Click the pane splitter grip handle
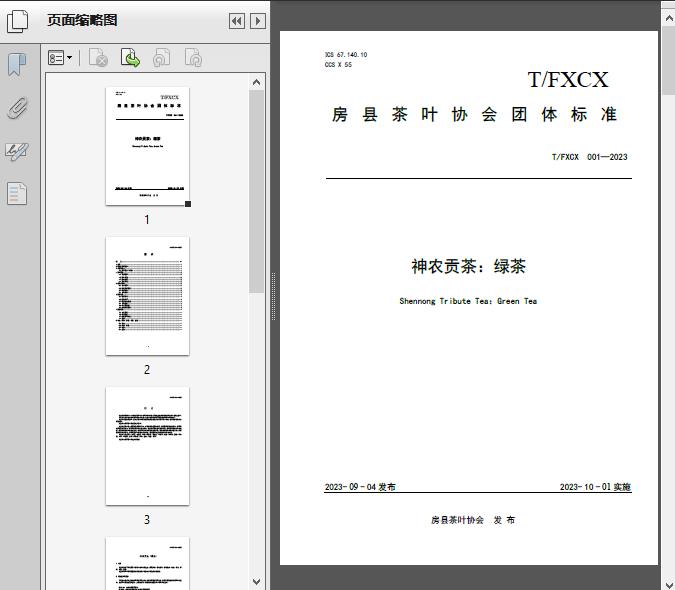 273,296
